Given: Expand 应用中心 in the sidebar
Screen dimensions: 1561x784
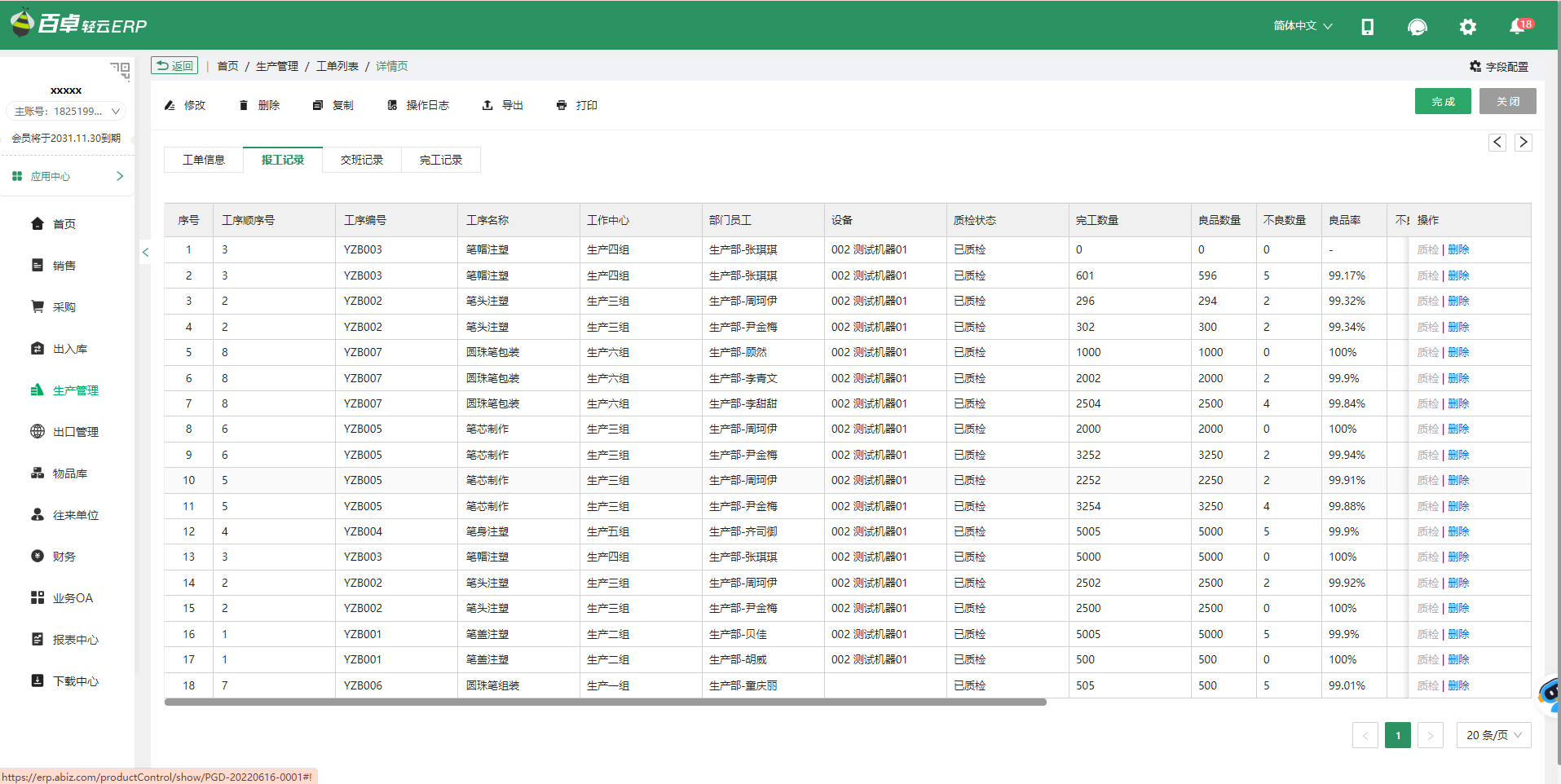Looking at the screenshot, I should coord(68,176).
